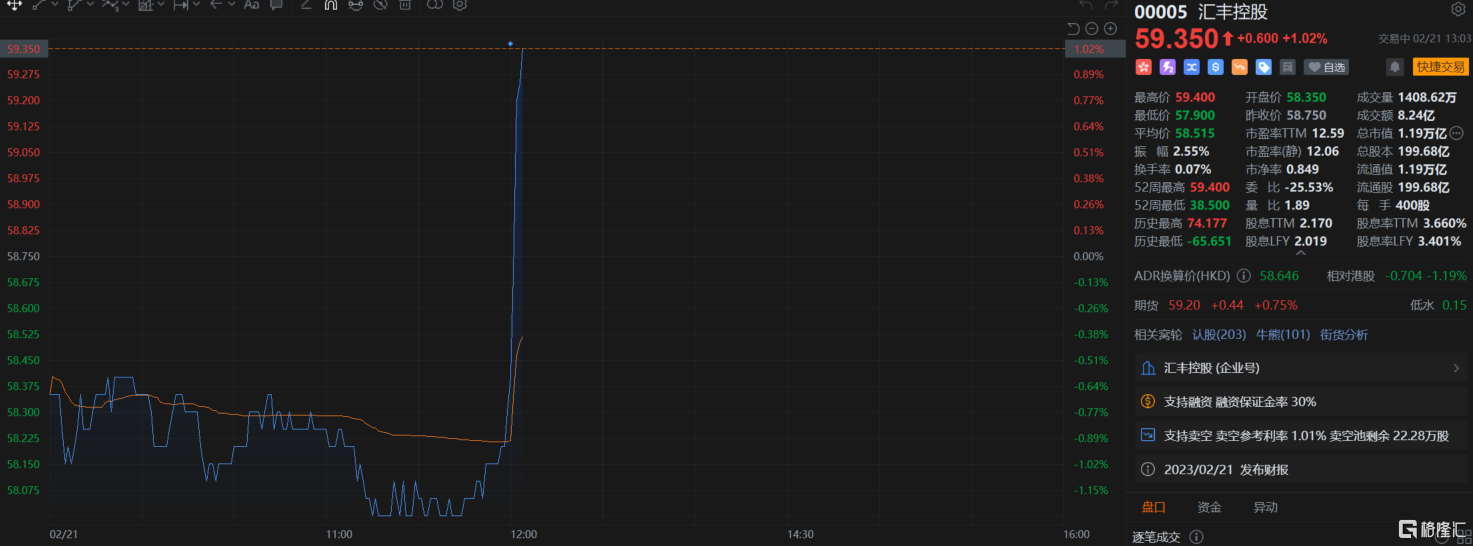Set price alert with bell icon
Viewport: 1473px width, 546px height.
[1394, 67]
